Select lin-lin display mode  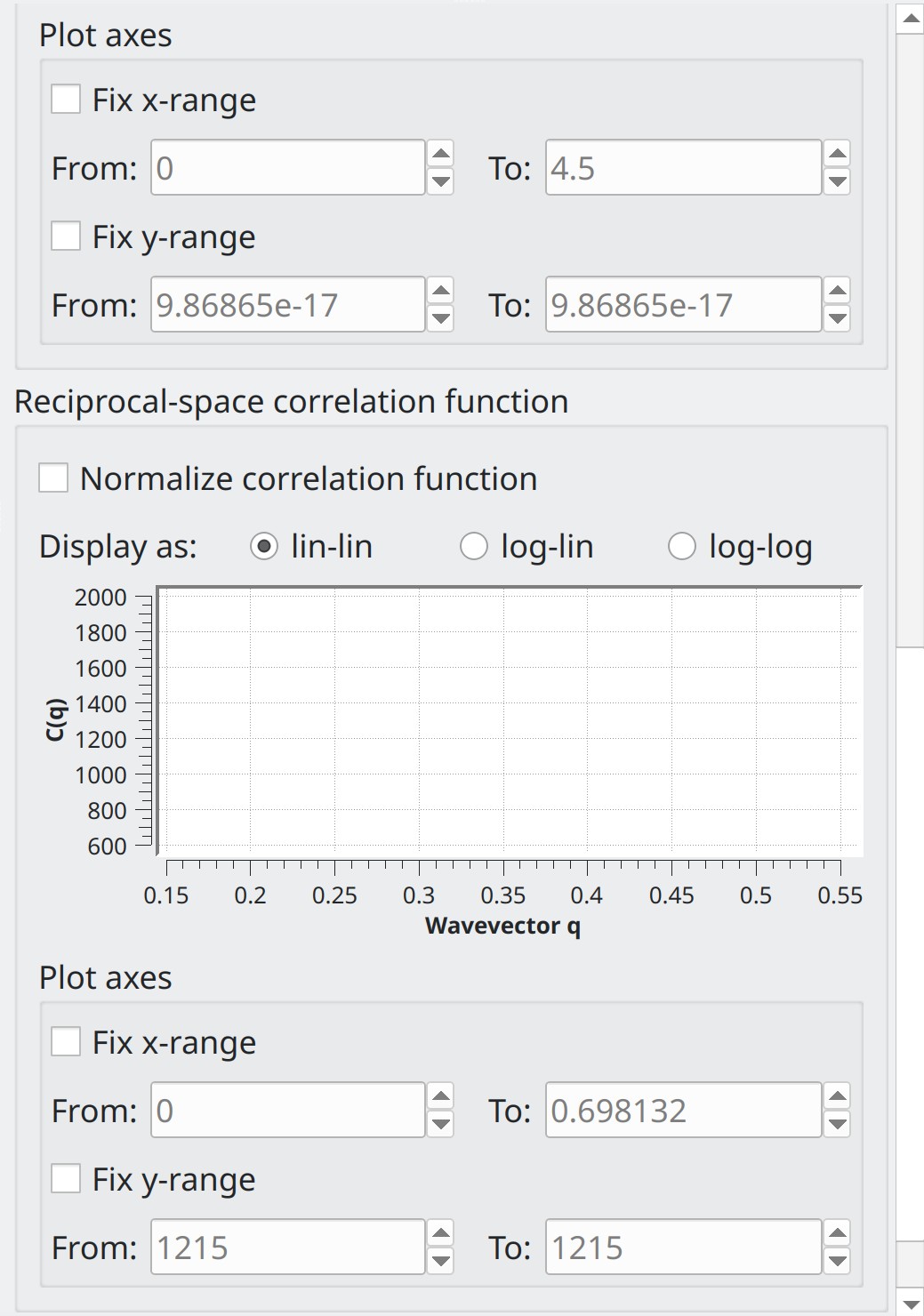[x=264, y=546]
